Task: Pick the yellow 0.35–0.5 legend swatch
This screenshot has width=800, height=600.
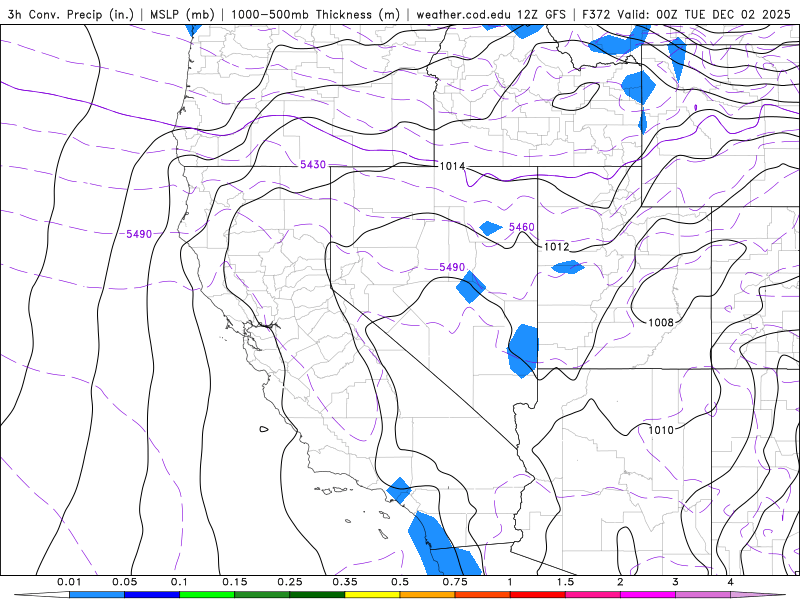Action: point(372,595)
